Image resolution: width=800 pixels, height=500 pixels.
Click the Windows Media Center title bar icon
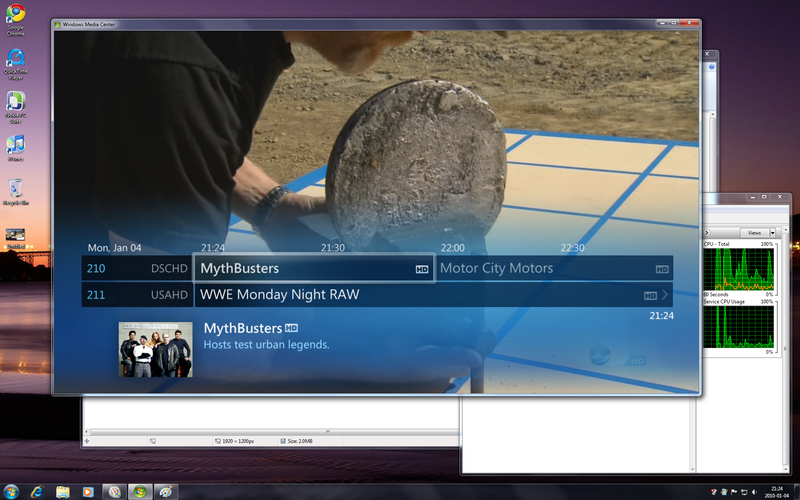pos(57,24)
